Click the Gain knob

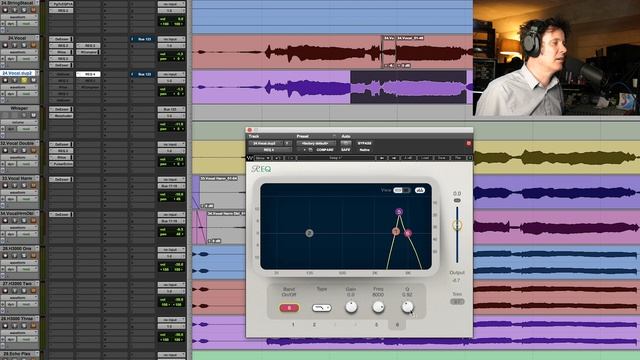click(x=351, y=307)
